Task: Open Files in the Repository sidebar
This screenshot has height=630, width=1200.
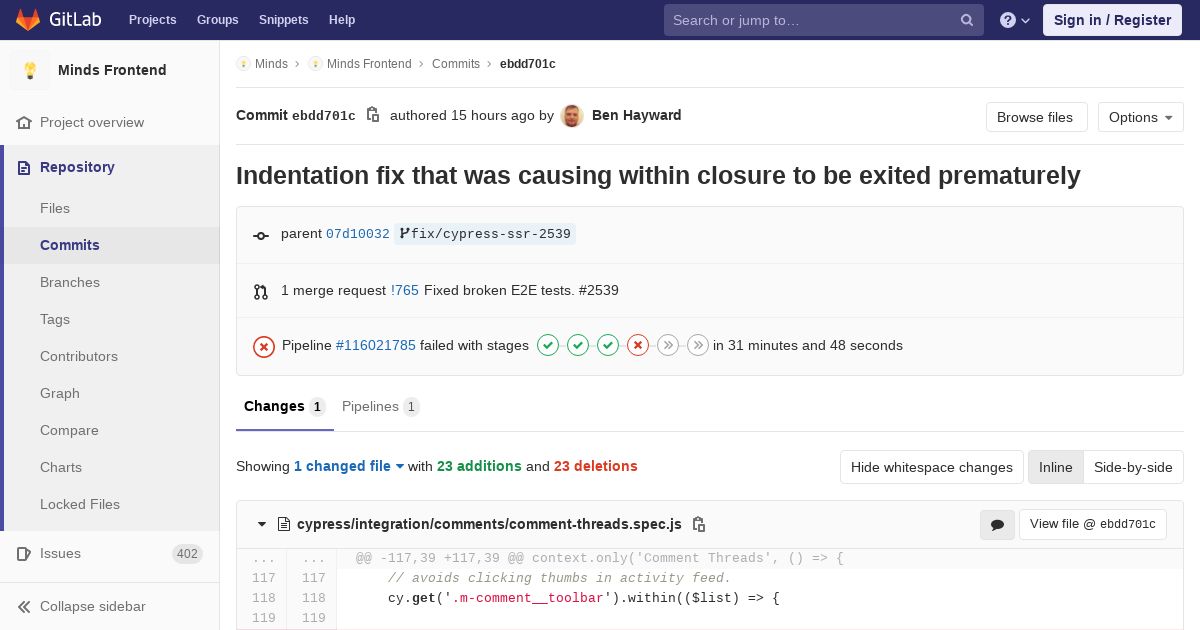Action: pos(55,208)
